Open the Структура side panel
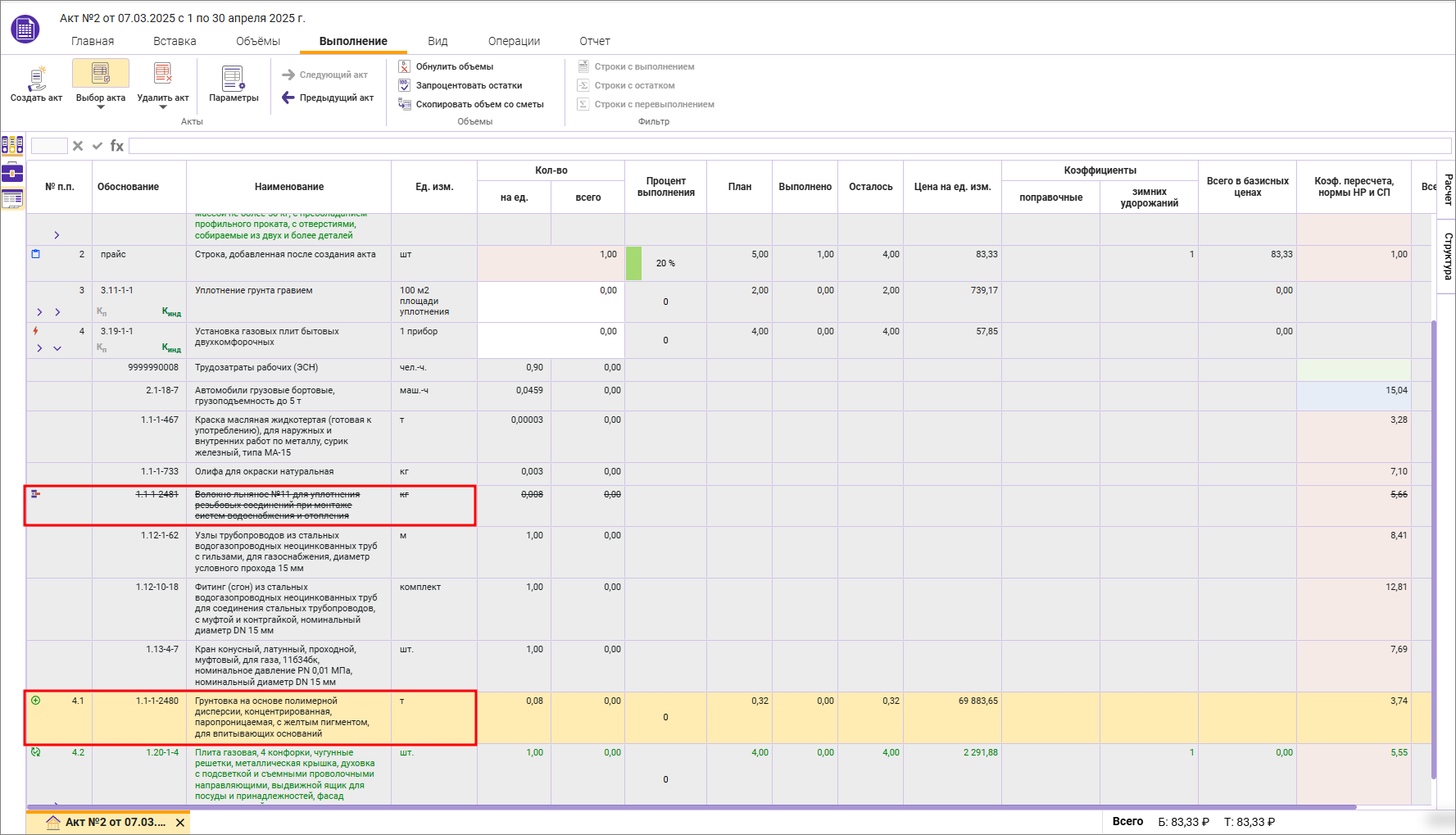Viewport: 1456px width, 835px height. (x=1448, y=256)
